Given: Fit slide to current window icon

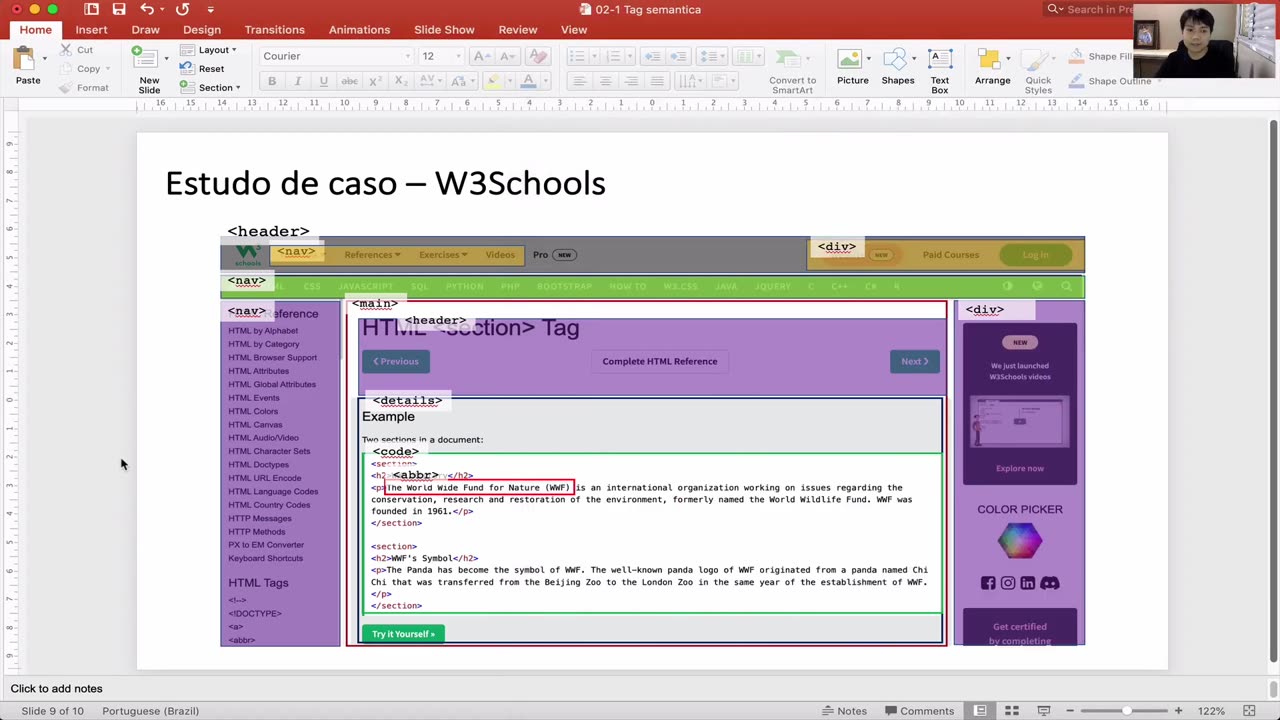Looking at the screenshot, I should (x=1249, y=711).
